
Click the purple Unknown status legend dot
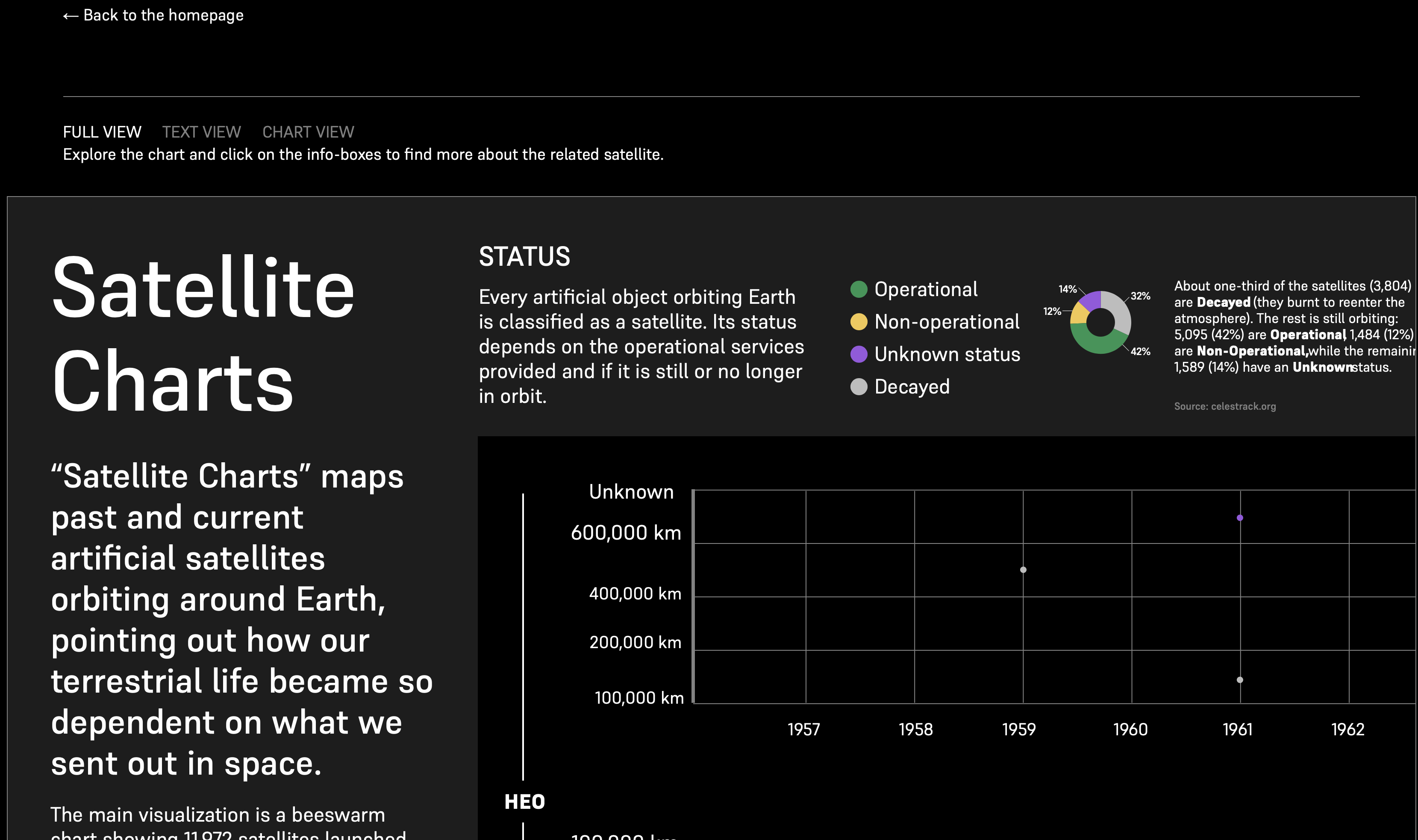click(x=859, y=354)
